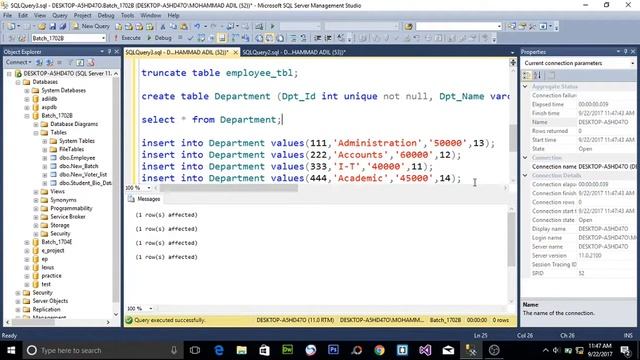
Task: Open the File menu
Action: tap(7, 16)
